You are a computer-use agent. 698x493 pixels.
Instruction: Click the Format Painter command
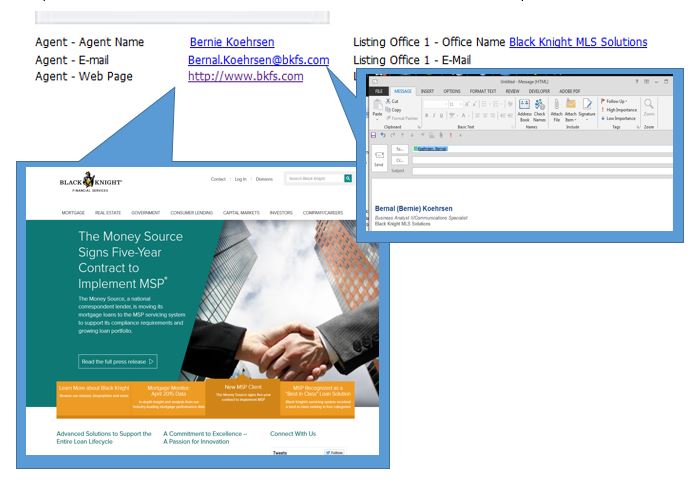(402, 118)
